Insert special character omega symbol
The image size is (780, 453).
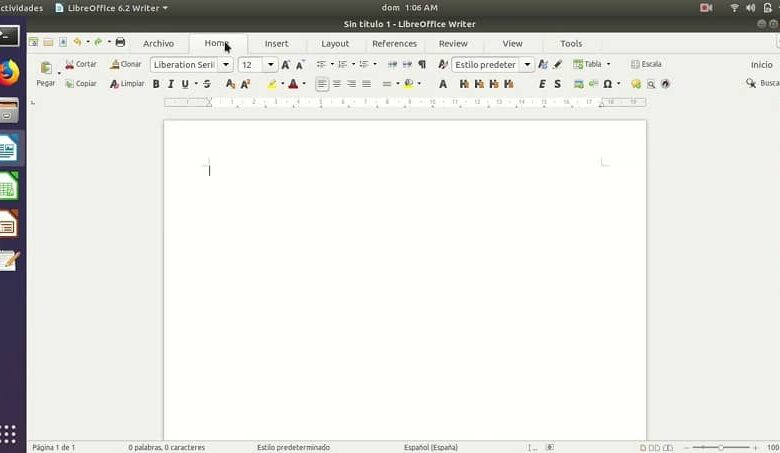(x=607, y=84)
